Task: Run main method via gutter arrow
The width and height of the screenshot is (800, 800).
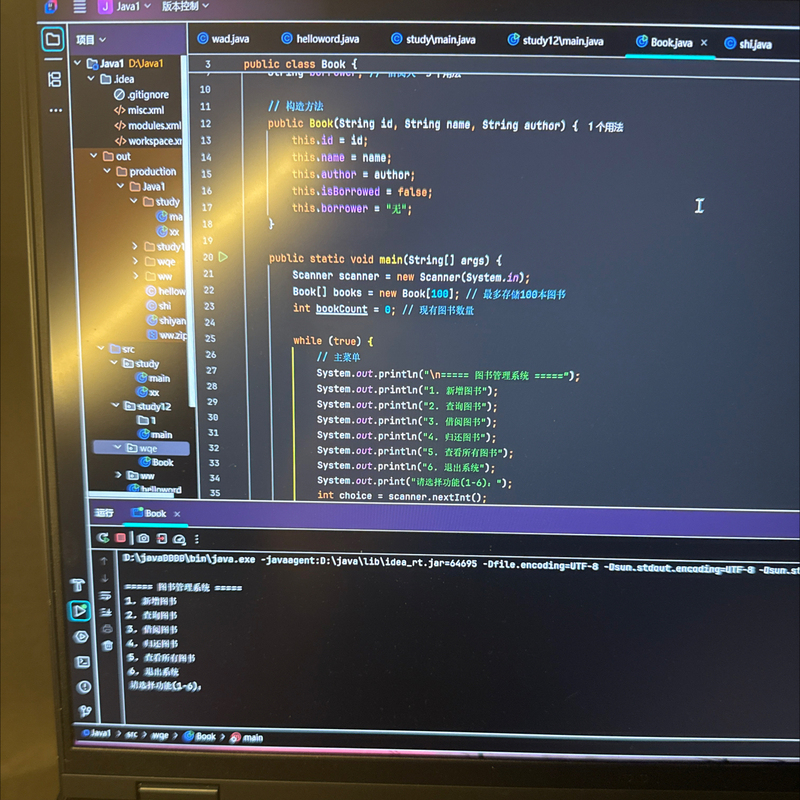Action: 223,257
